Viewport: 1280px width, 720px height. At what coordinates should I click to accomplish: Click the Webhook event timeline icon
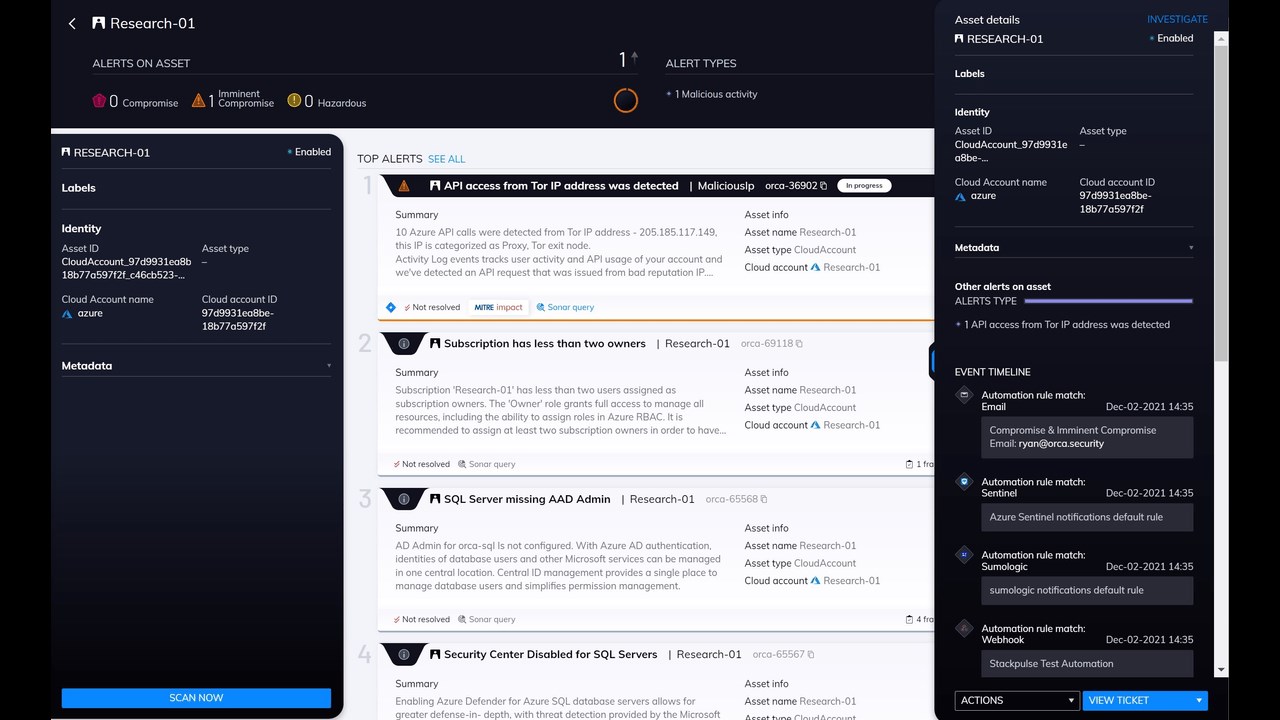click(x=964, y=628)
